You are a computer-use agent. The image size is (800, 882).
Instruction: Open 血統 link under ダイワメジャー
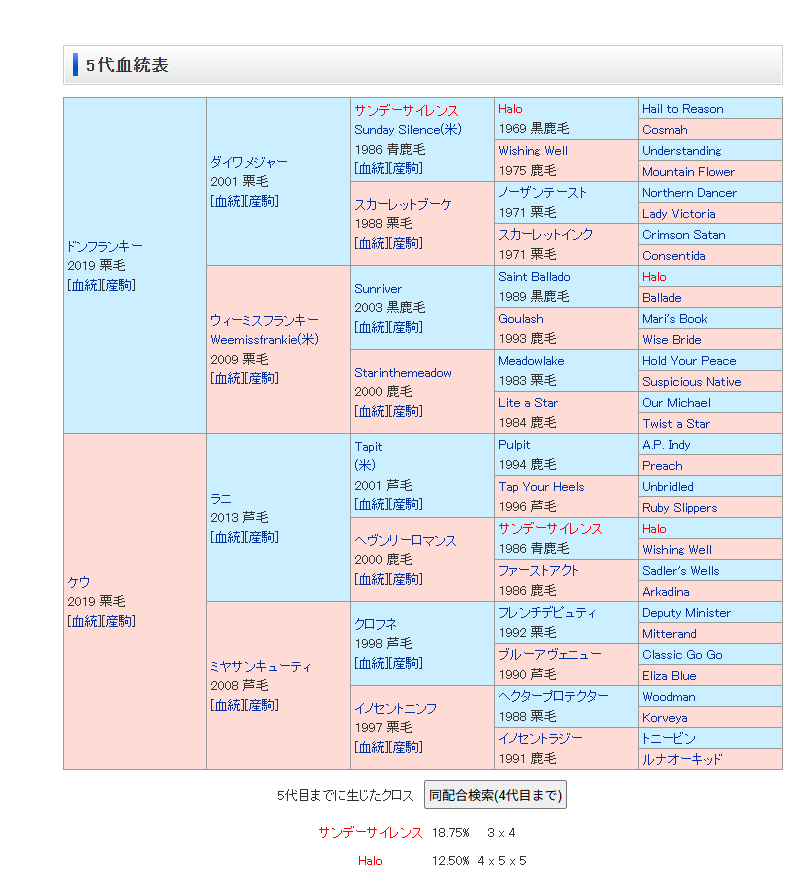(228, 201)
